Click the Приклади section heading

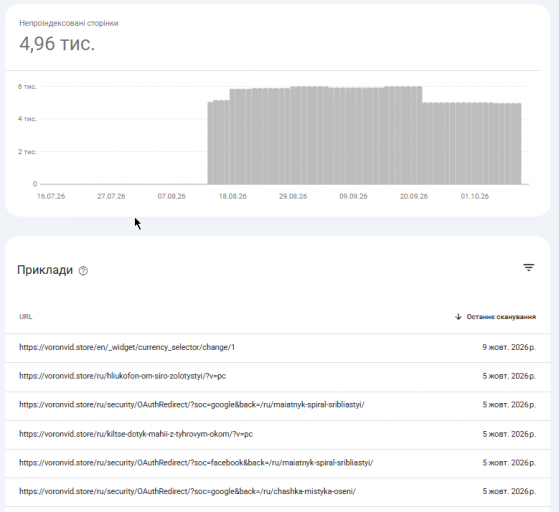tap(45, 270)
